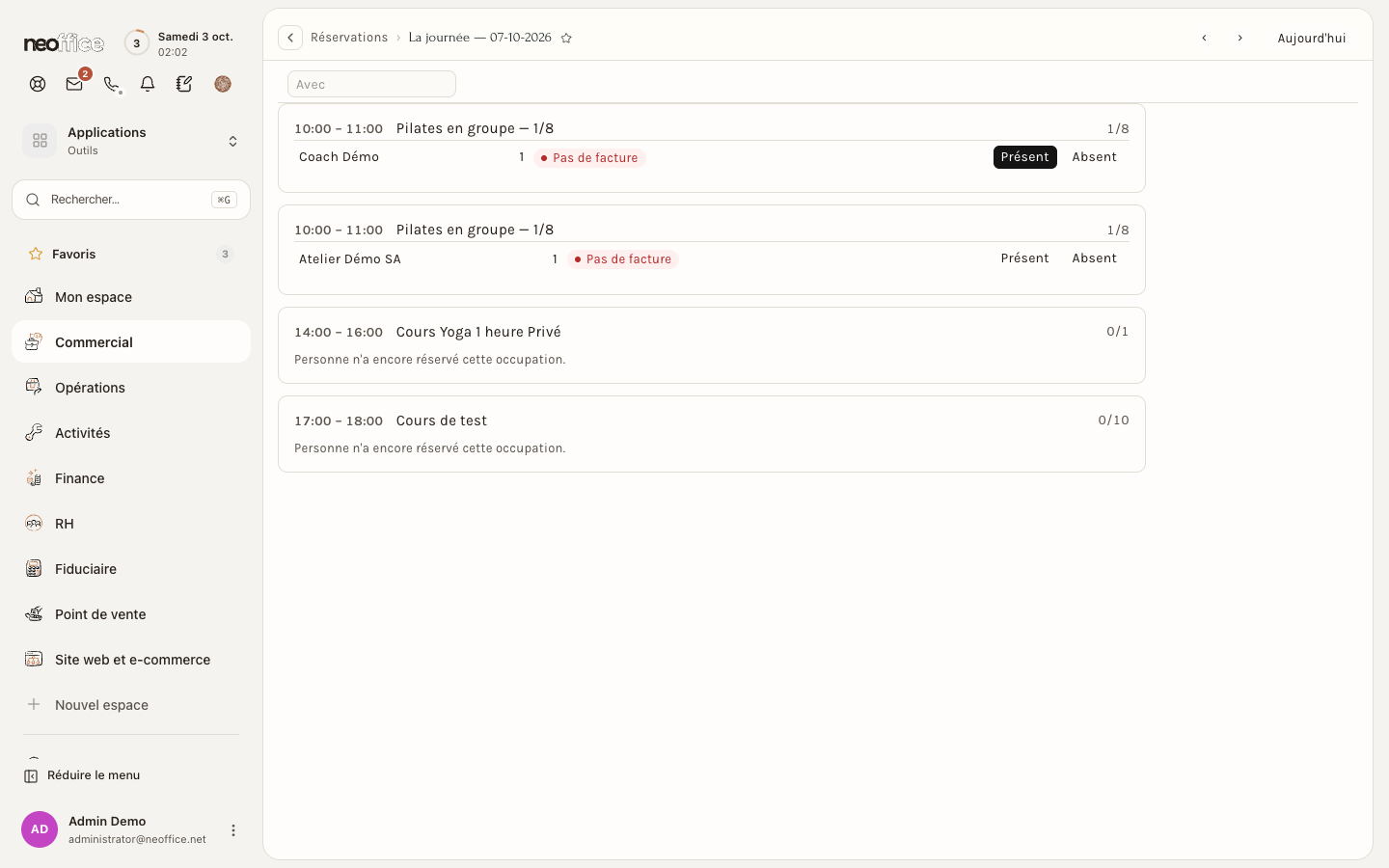Click the RH sidebar icon
This screenshot has height=868, width=1389.
click(x=34, y=523)
